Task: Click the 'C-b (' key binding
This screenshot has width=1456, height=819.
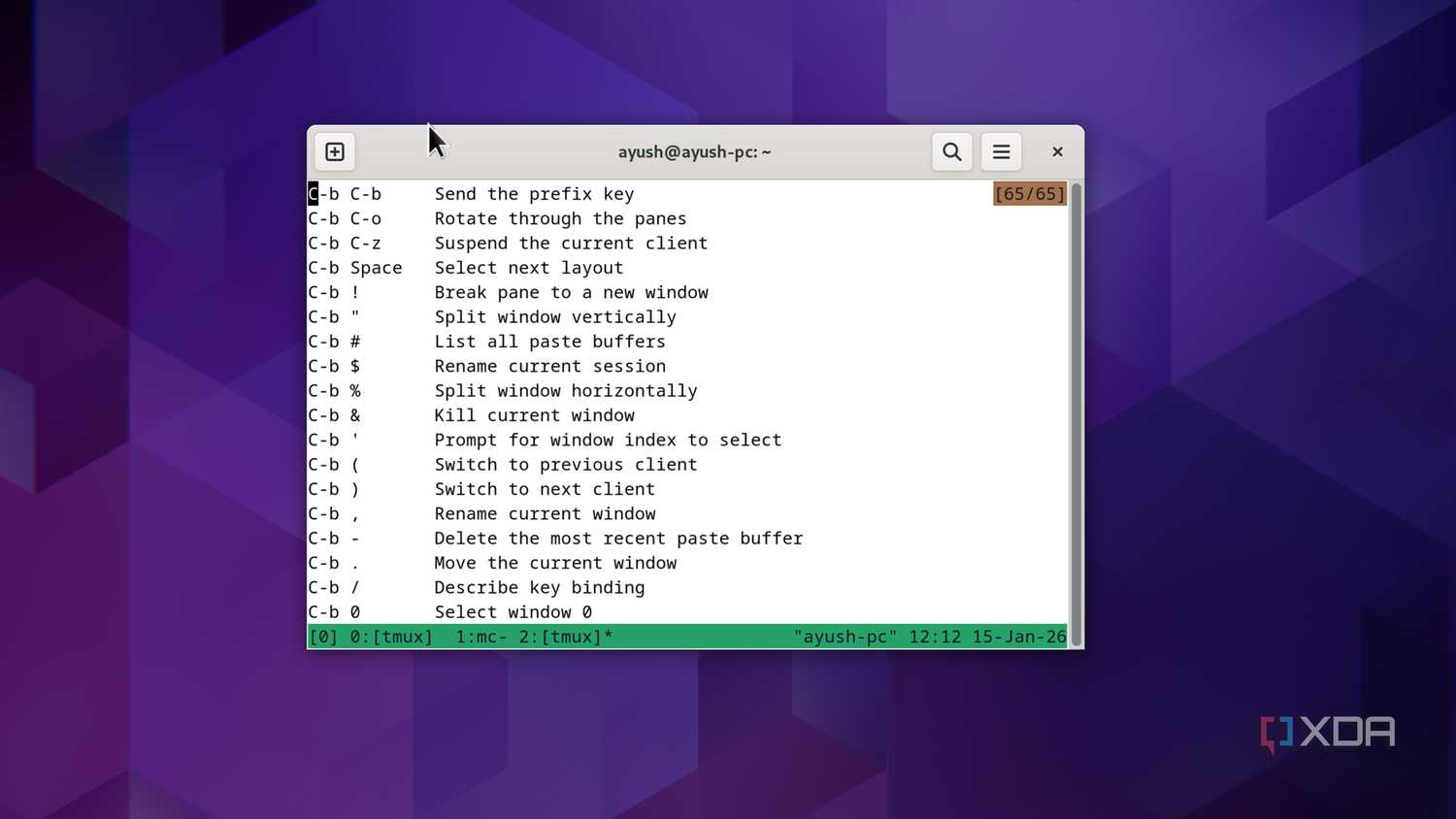Action: tap(334, 464)
